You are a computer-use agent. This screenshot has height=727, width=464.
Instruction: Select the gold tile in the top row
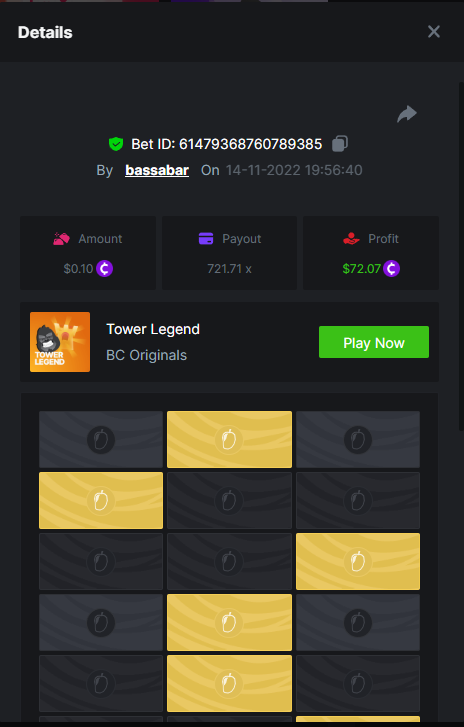[229, 439]
